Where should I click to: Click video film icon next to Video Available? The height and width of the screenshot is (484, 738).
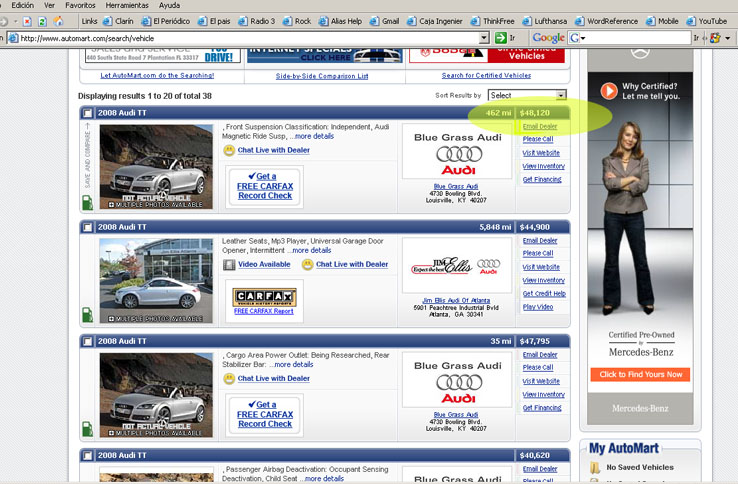click(229, 265)
